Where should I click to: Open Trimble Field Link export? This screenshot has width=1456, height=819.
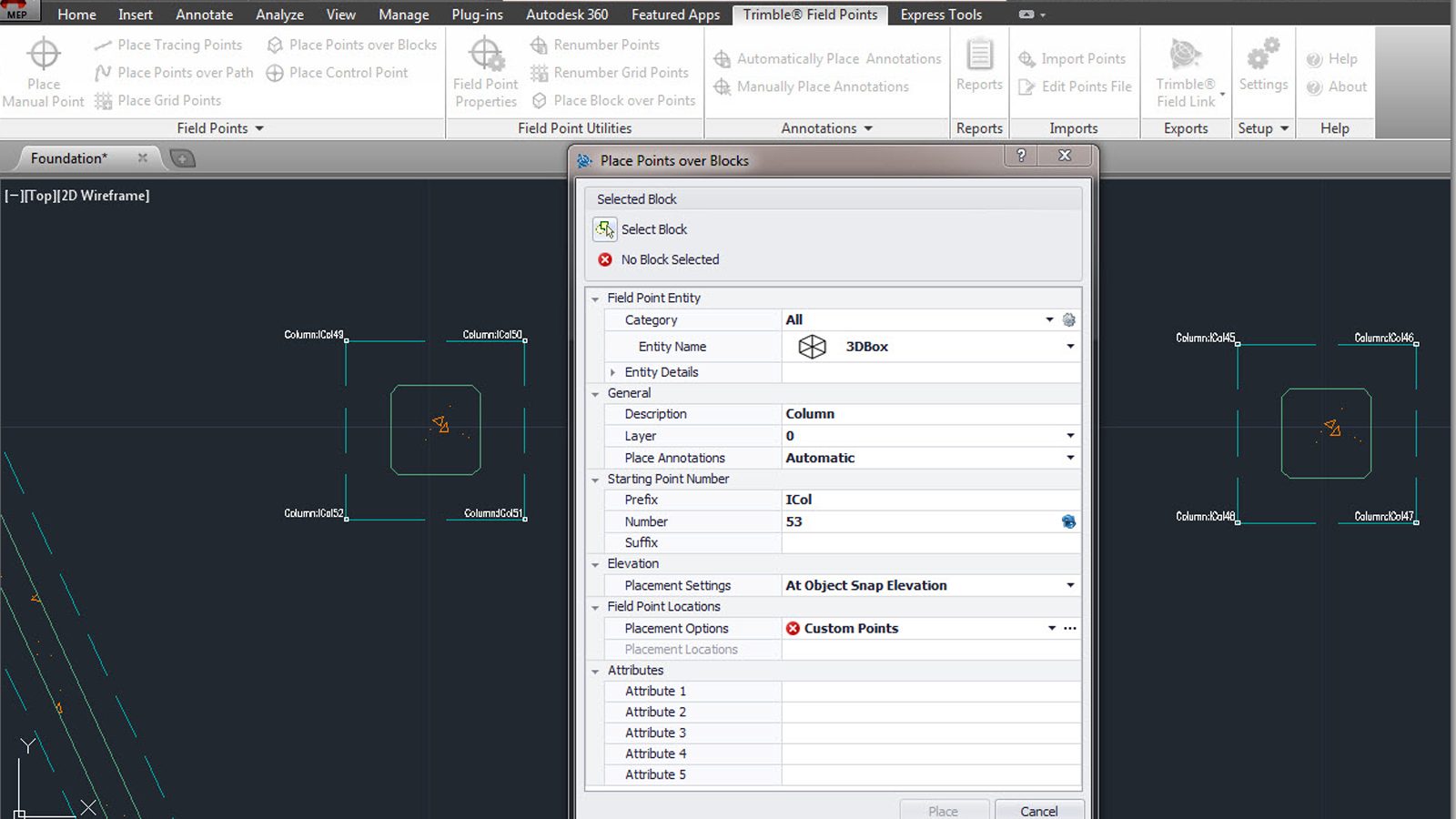tap(1185, 56)
